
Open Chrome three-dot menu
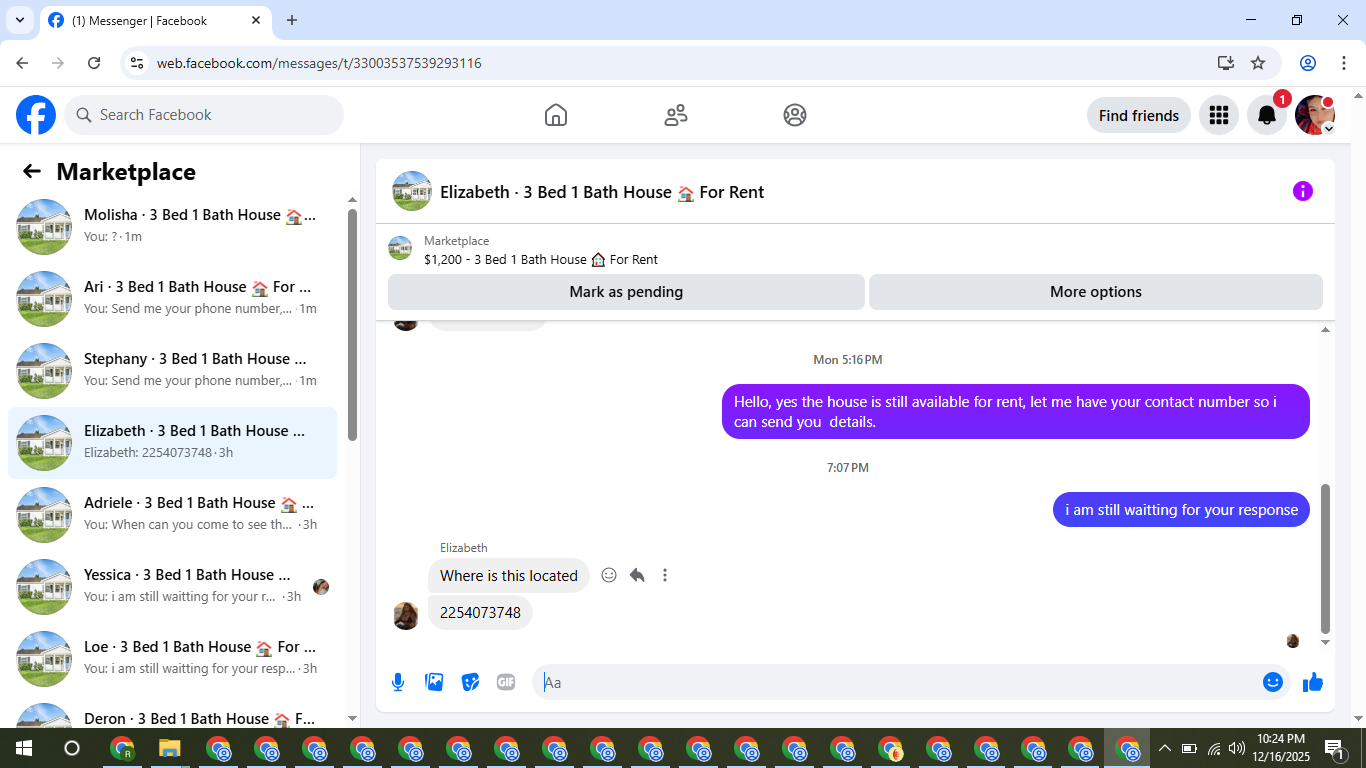click(1343, 63)
